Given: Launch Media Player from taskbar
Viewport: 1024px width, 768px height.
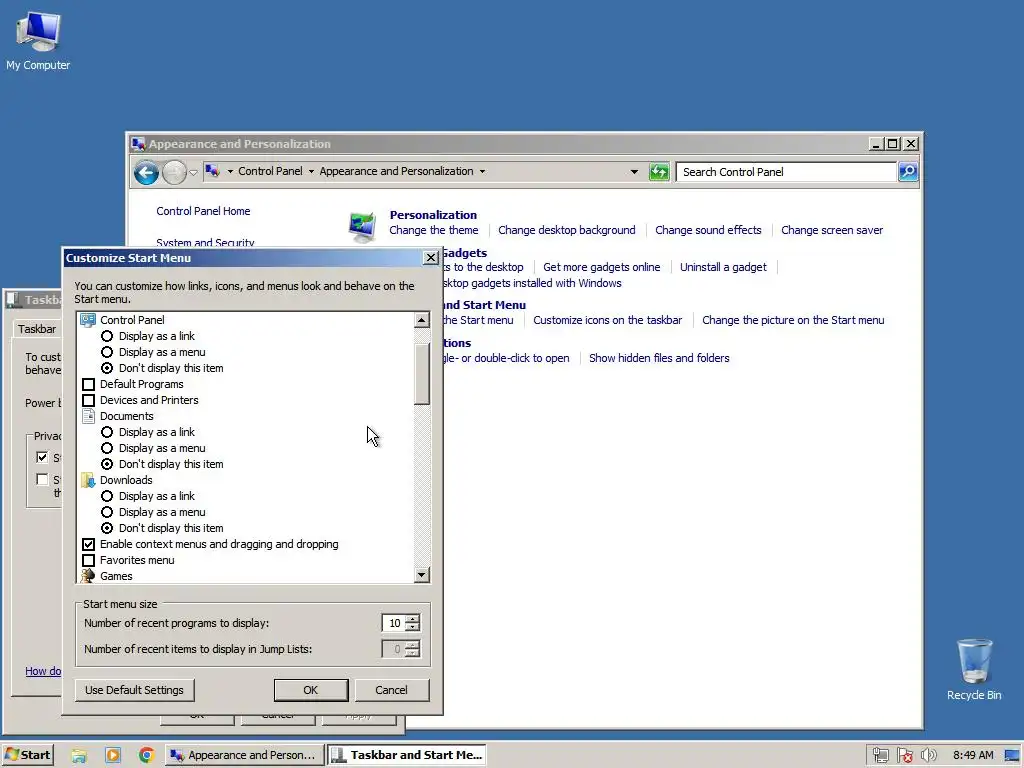Looking at the screenshot, I should pyautogui.click(x=113, y=756).
